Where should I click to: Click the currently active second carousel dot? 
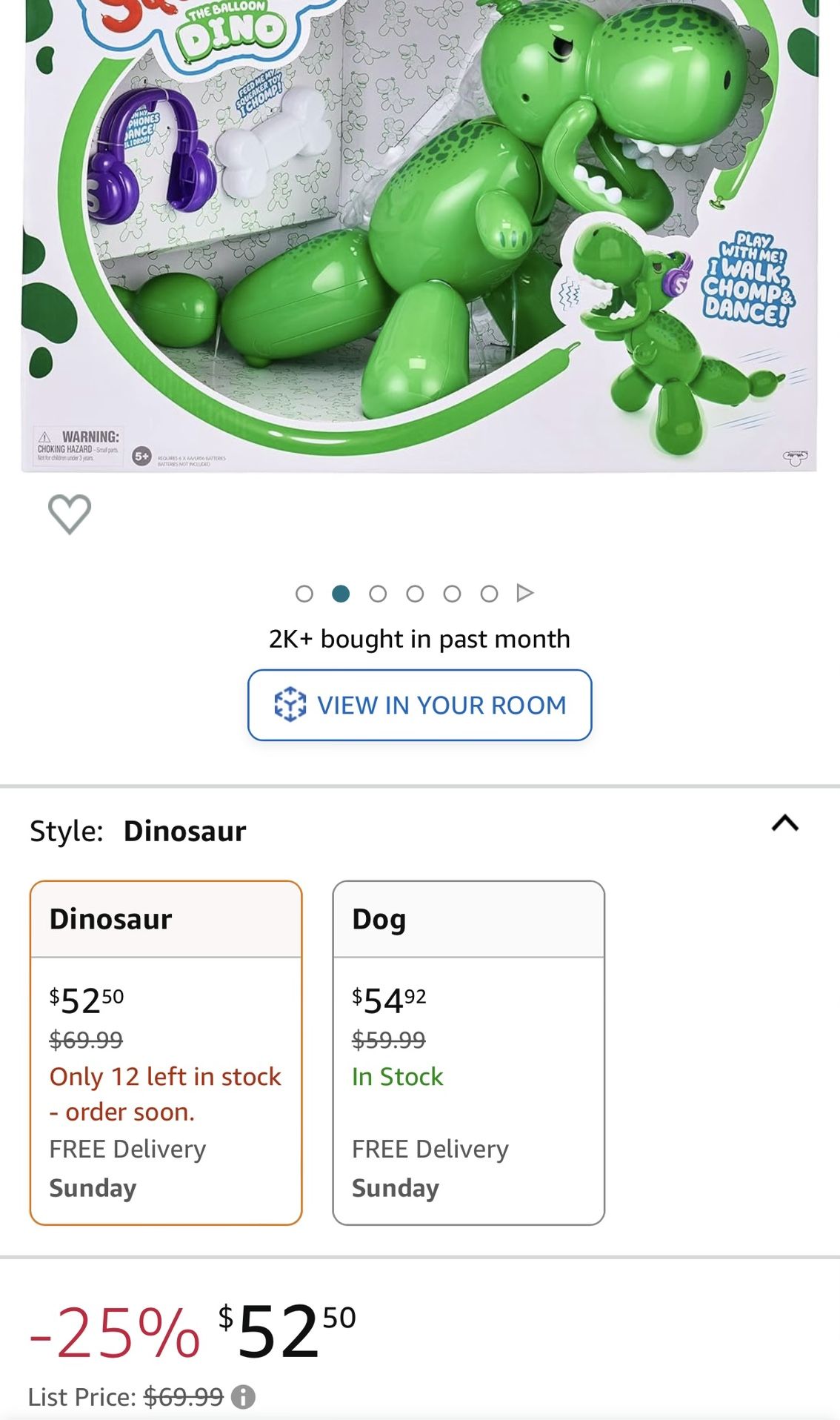341,594
